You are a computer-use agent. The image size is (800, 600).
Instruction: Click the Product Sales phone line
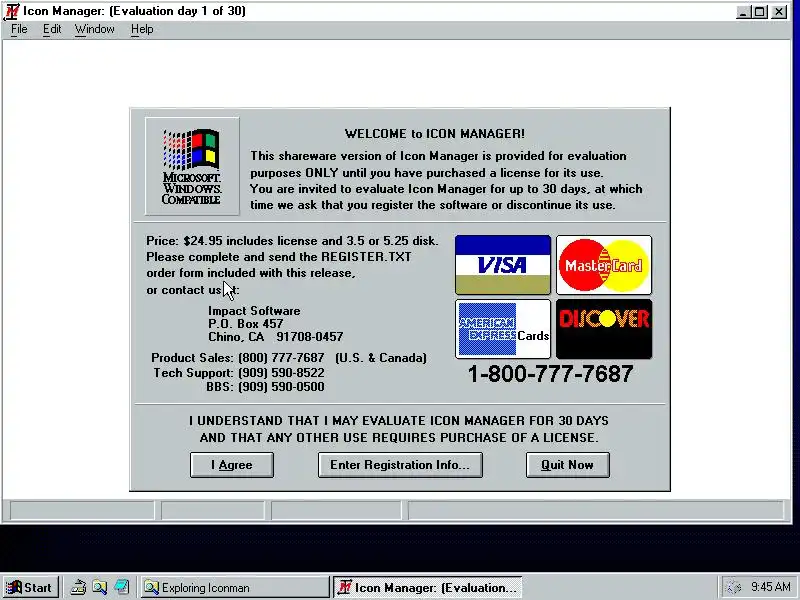click(x=289, y=358)
